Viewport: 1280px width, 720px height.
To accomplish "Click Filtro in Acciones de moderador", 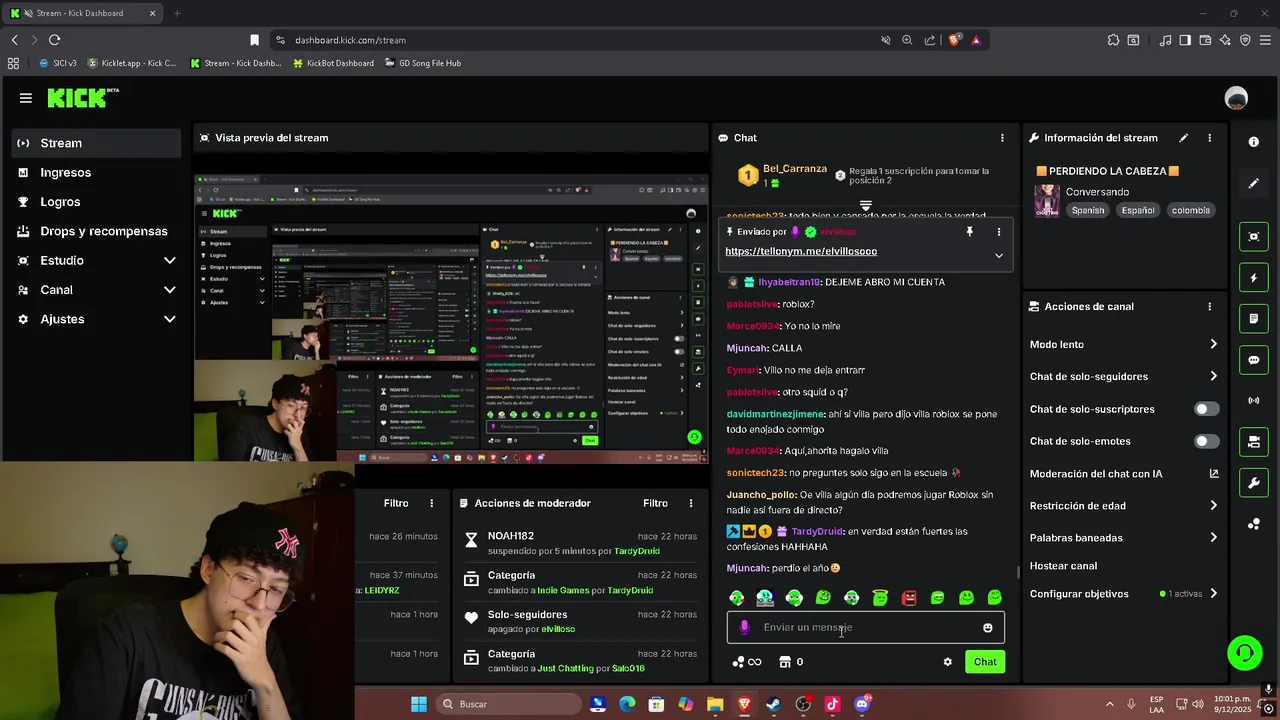I will pos(655,504).
